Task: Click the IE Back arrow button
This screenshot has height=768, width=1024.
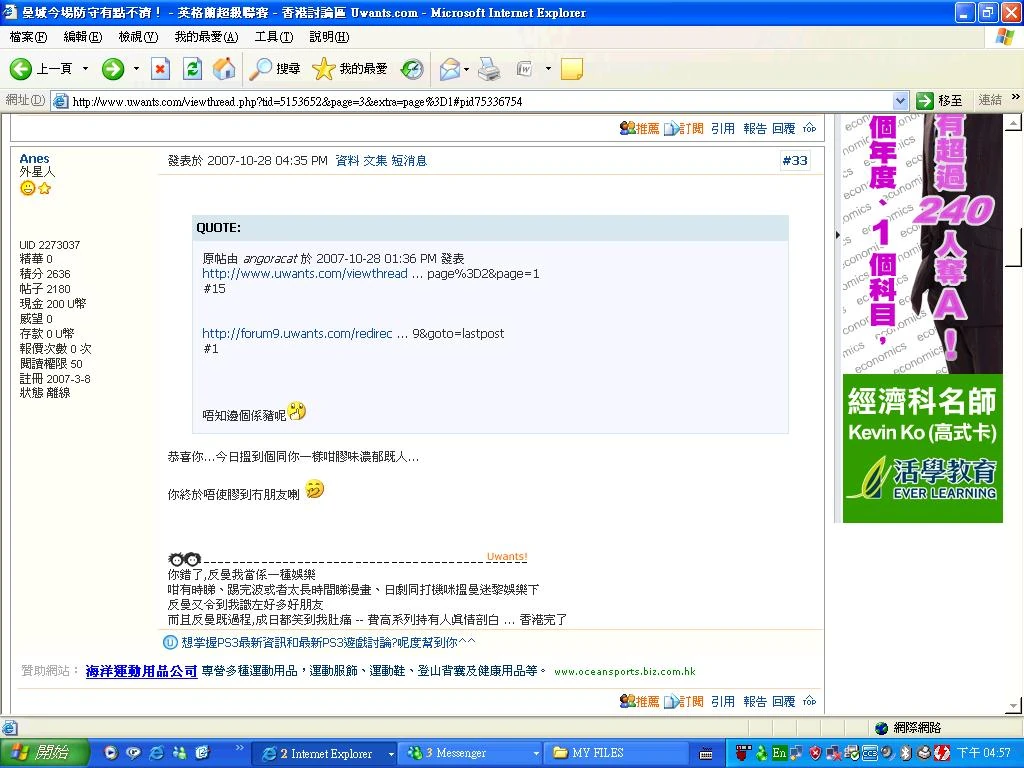Action: [x=21, y=69]
